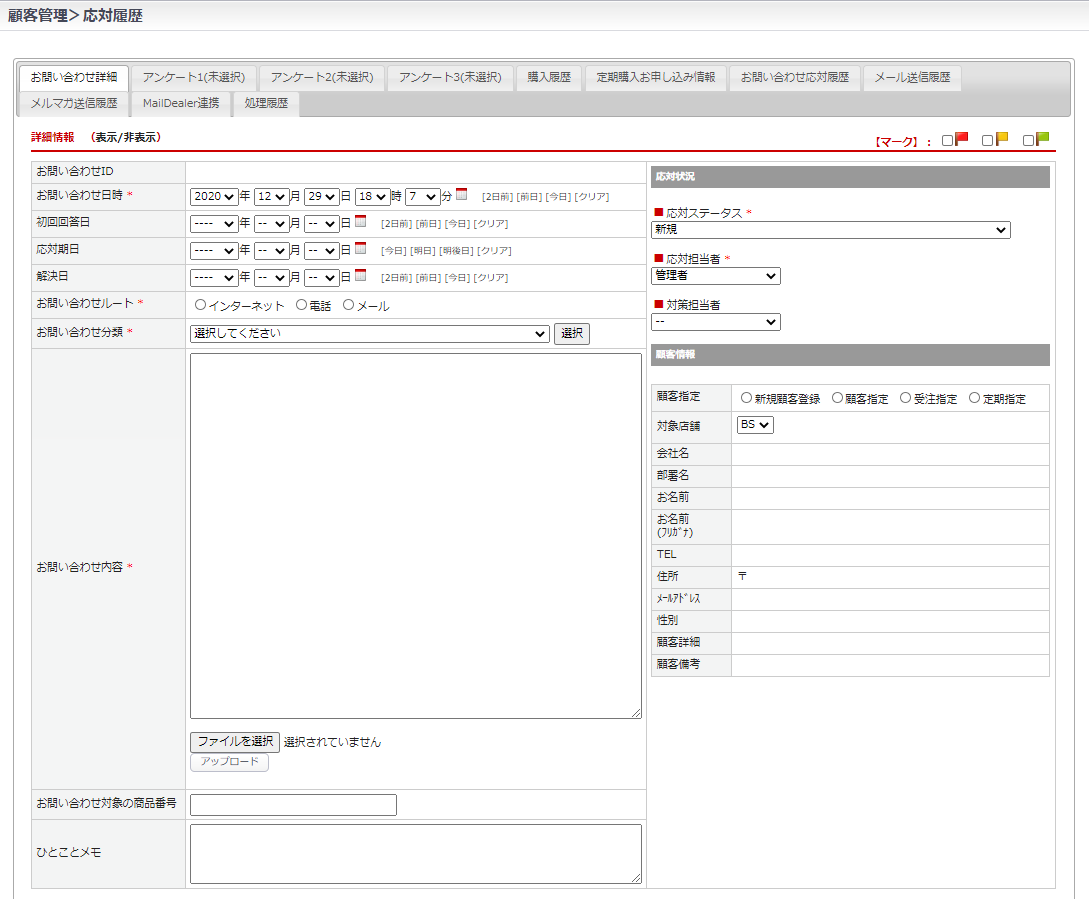Open the メール送信履歴 tab
Screen dimensions: 1089x899
[x=911, y=77]
